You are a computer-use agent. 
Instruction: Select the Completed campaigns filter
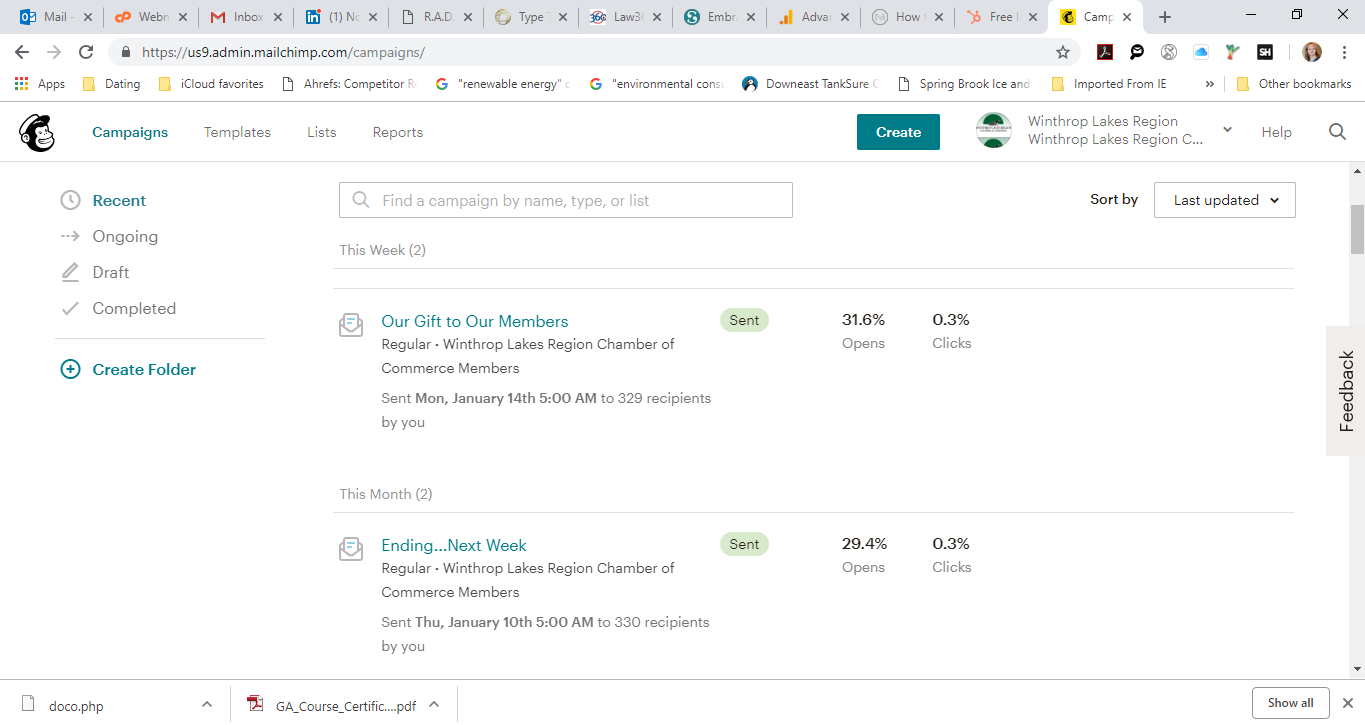134,308
